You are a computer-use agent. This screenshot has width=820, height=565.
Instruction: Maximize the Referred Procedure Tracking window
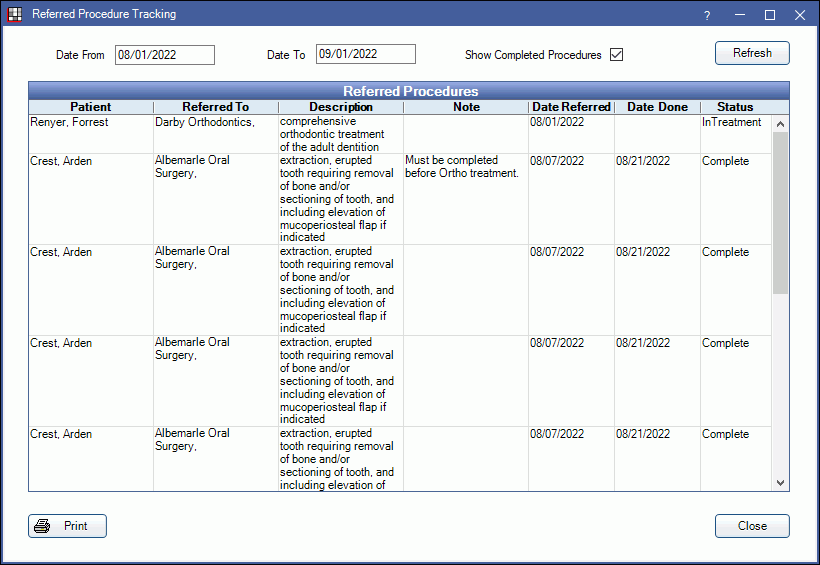[x=769, y=15]
